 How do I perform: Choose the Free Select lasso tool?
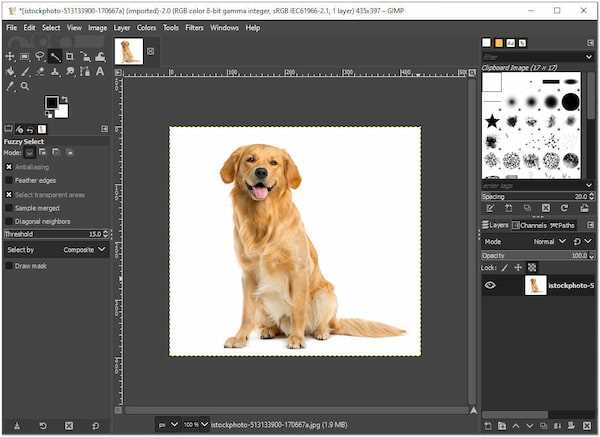pyautogui.click(x=40, y=57)
